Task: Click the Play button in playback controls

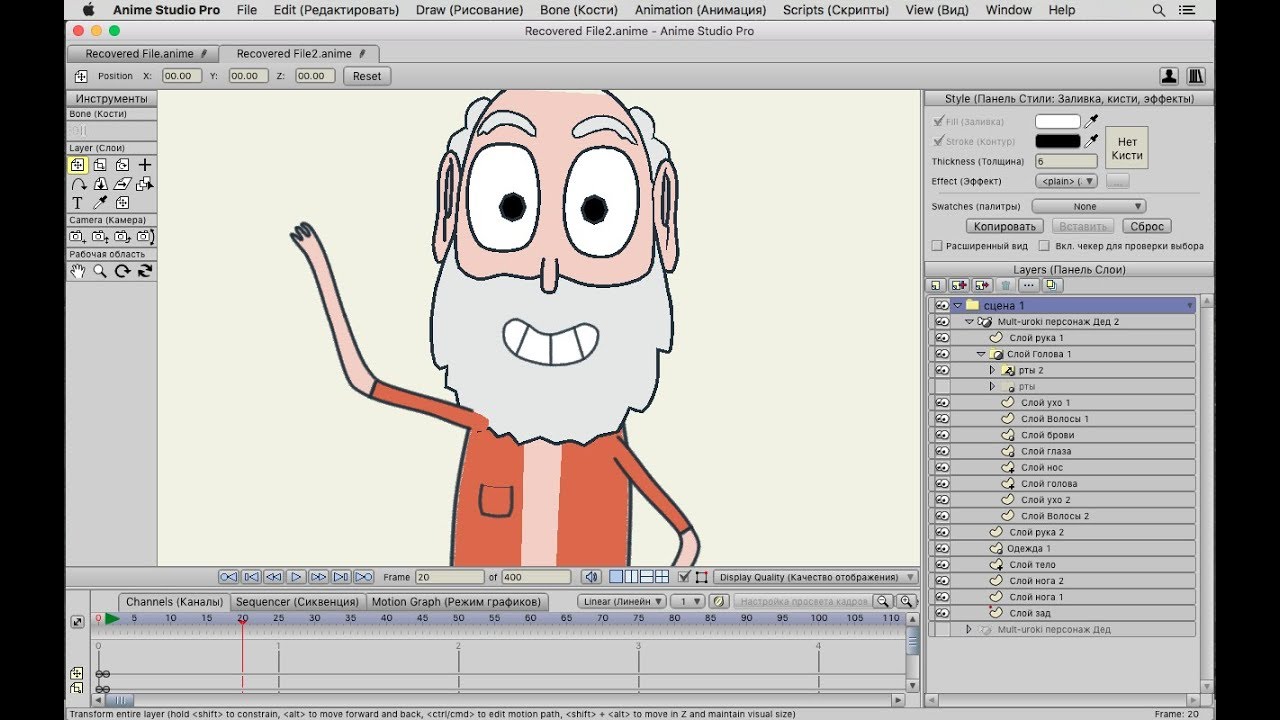Action: (x=296, y=577)
